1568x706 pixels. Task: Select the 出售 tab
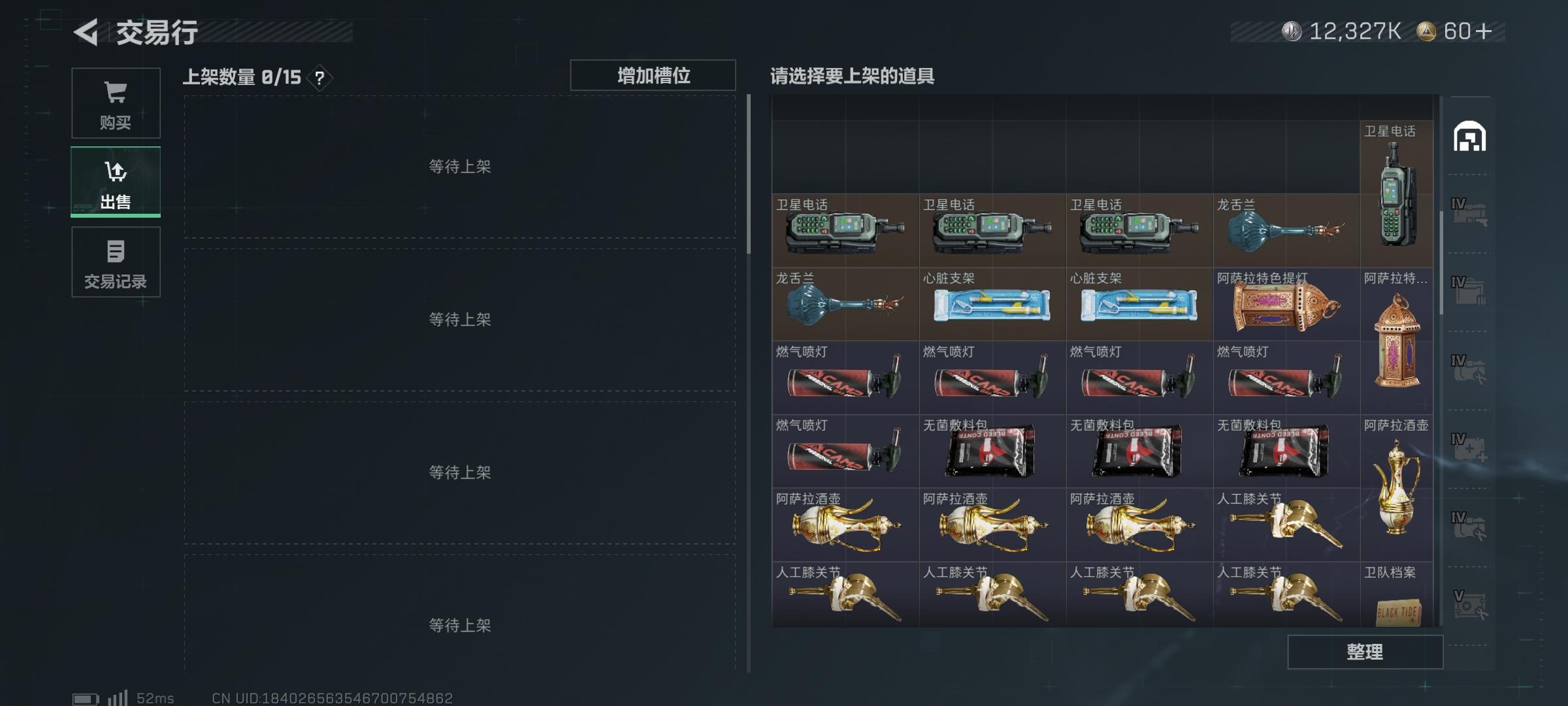click(116, 182)
